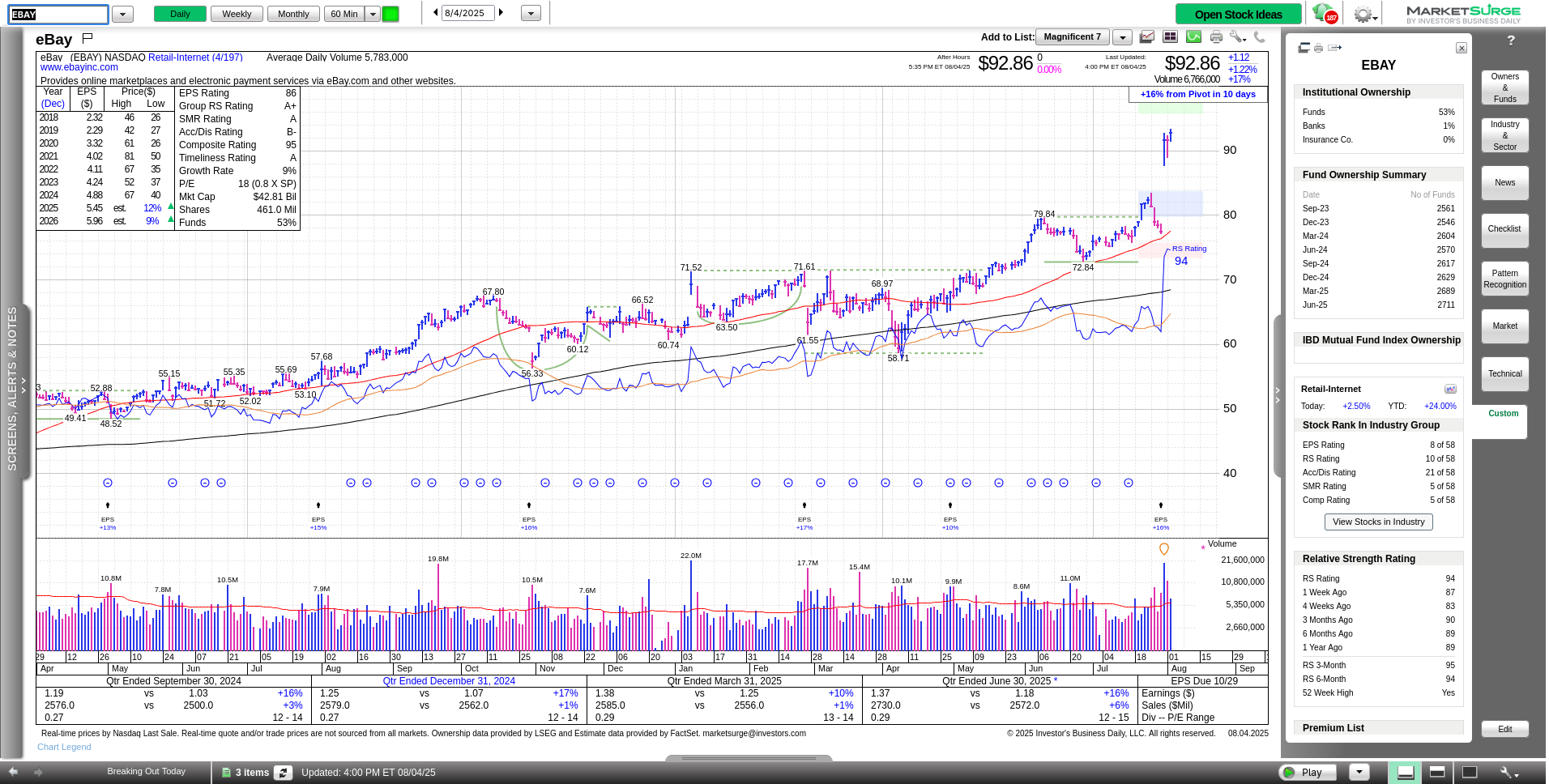Open the Chart Legend link
The width and height of the screenshot is (1549, 784).
click(x=64, y=747)
